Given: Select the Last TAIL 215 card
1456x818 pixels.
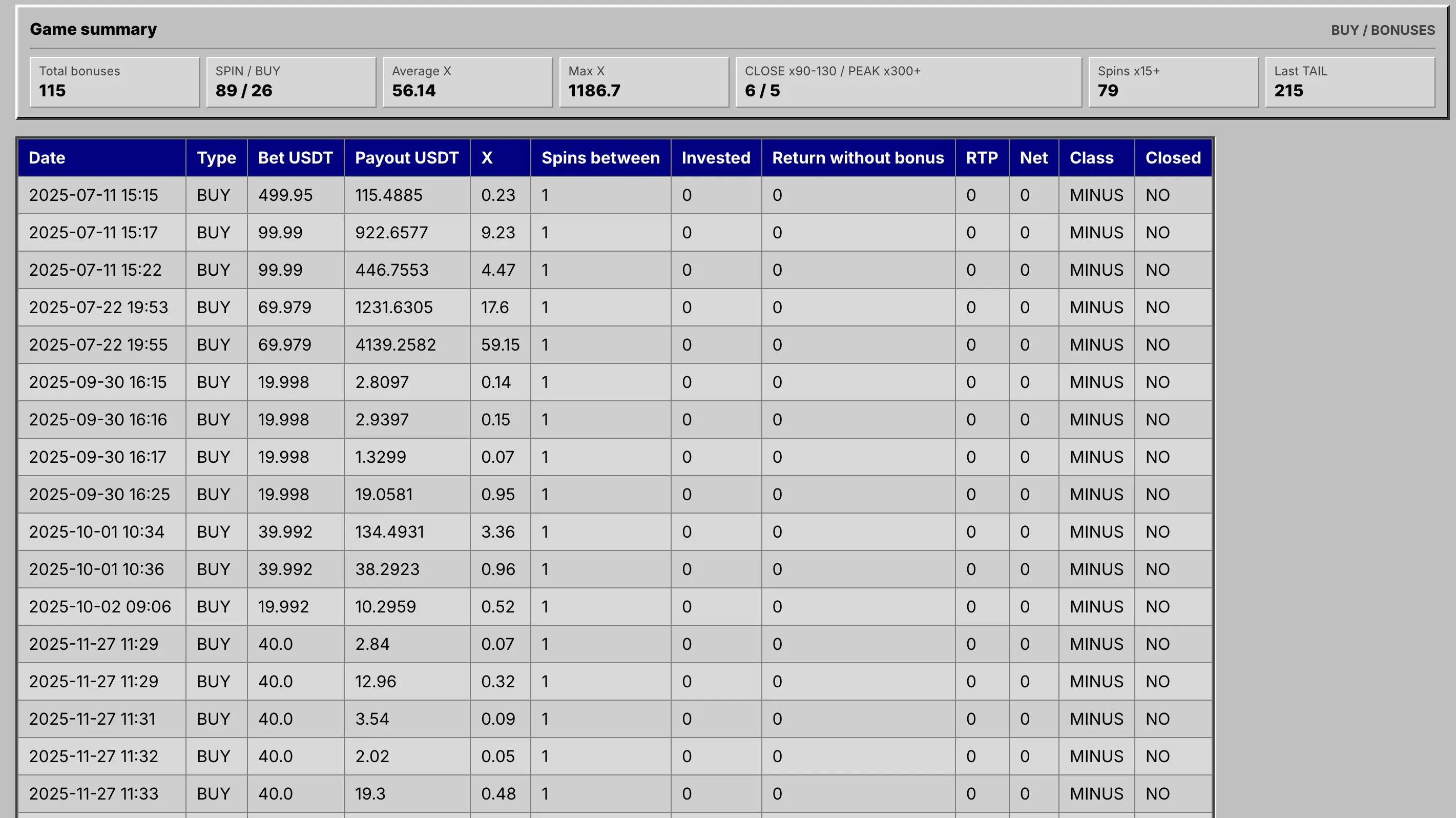Looking at the screenshot, I should [x=1350, y=82].
